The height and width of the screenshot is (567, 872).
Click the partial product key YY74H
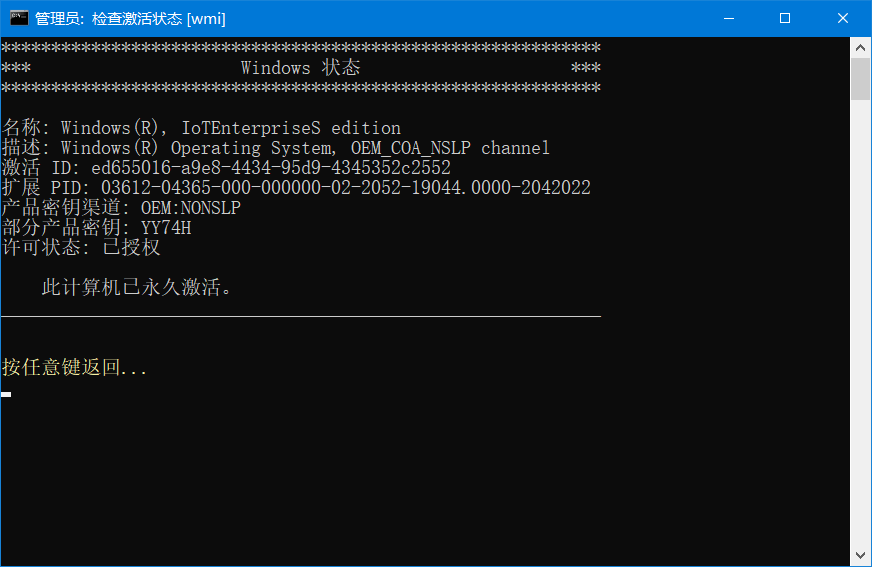pos(166,228)
